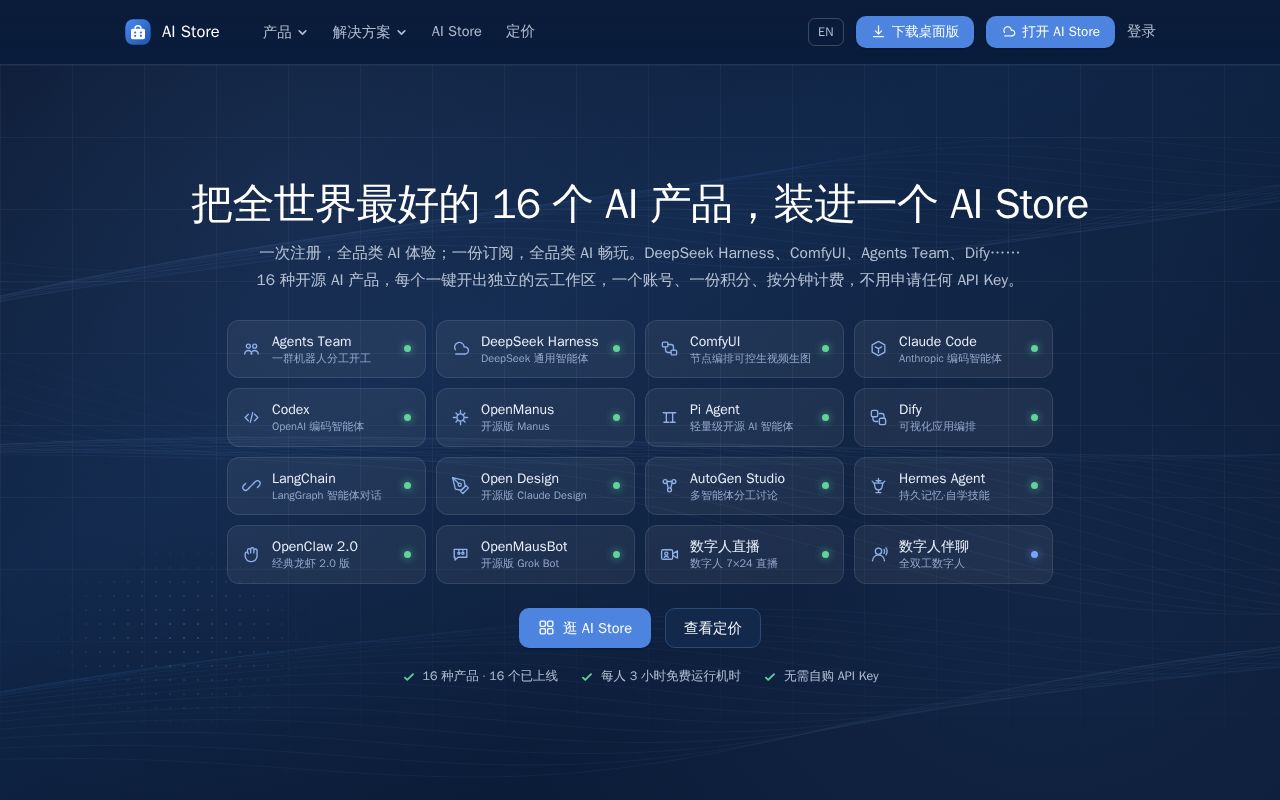Click the ComfyUI node workflow icon

click(669, 349)
